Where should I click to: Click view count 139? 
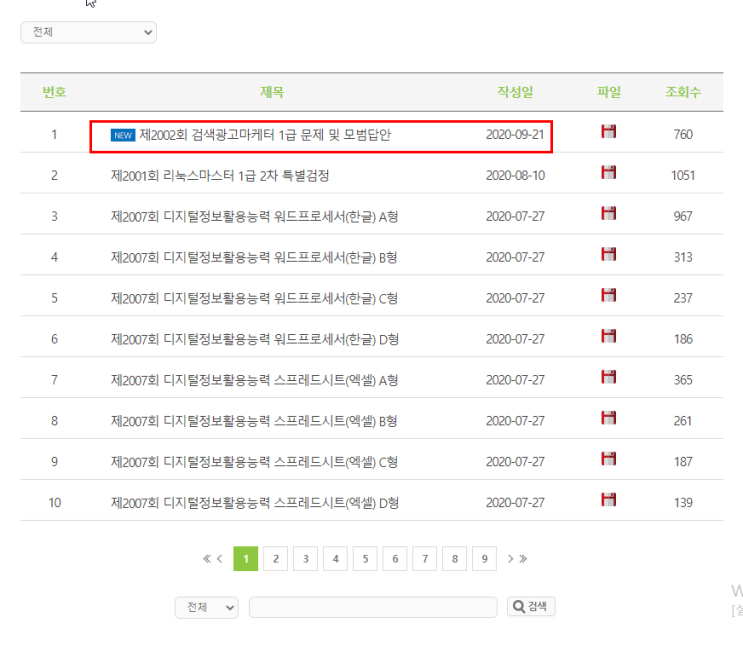pos(683,503)
